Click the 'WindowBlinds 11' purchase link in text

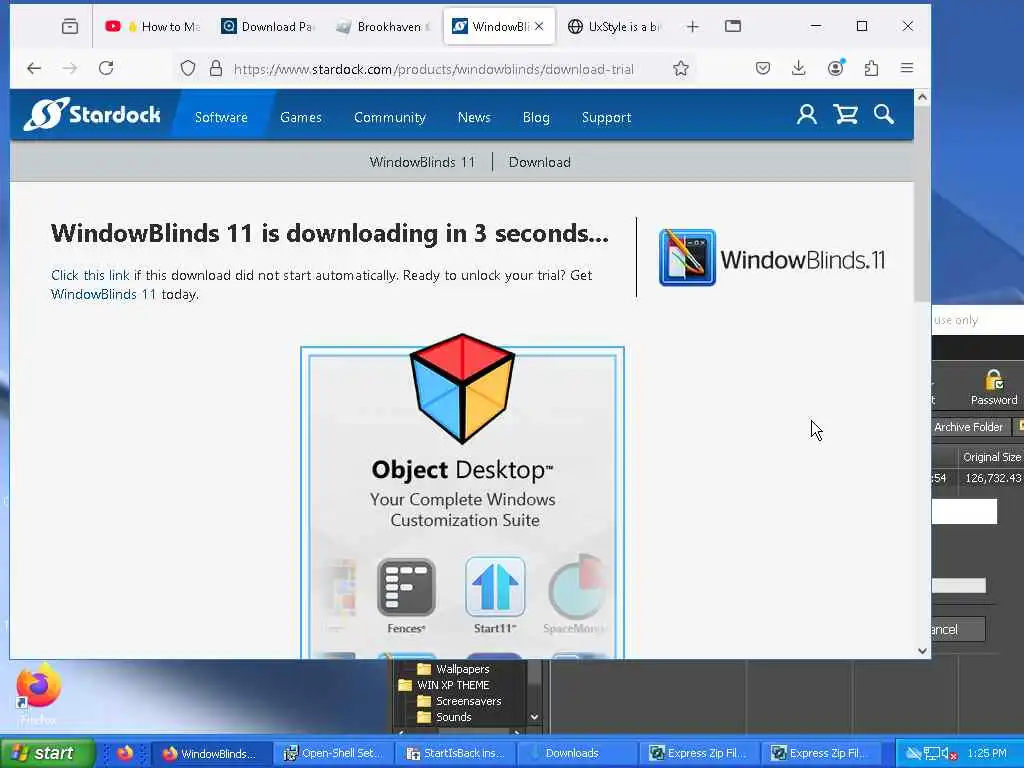pos(103,294)
